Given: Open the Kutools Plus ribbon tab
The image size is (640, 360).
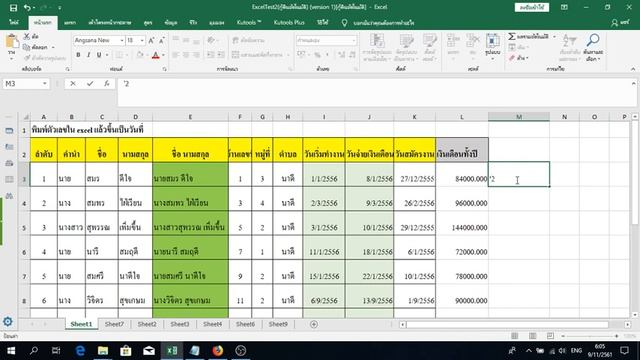Looking at the screenshot, I should click(289, 23).
